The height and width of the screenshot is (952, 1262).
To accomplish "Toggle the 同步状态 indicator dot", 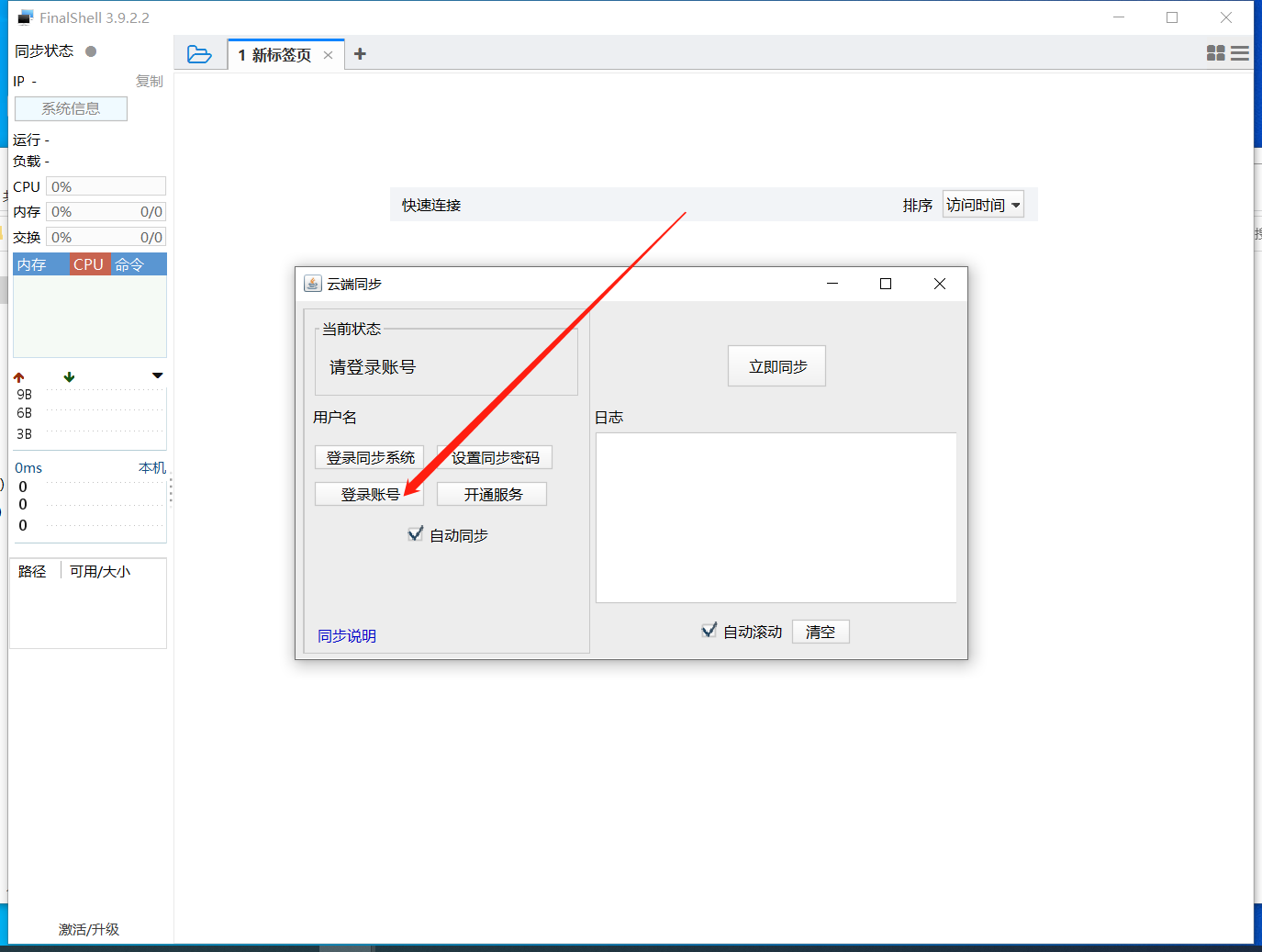I will coord(89,51).
